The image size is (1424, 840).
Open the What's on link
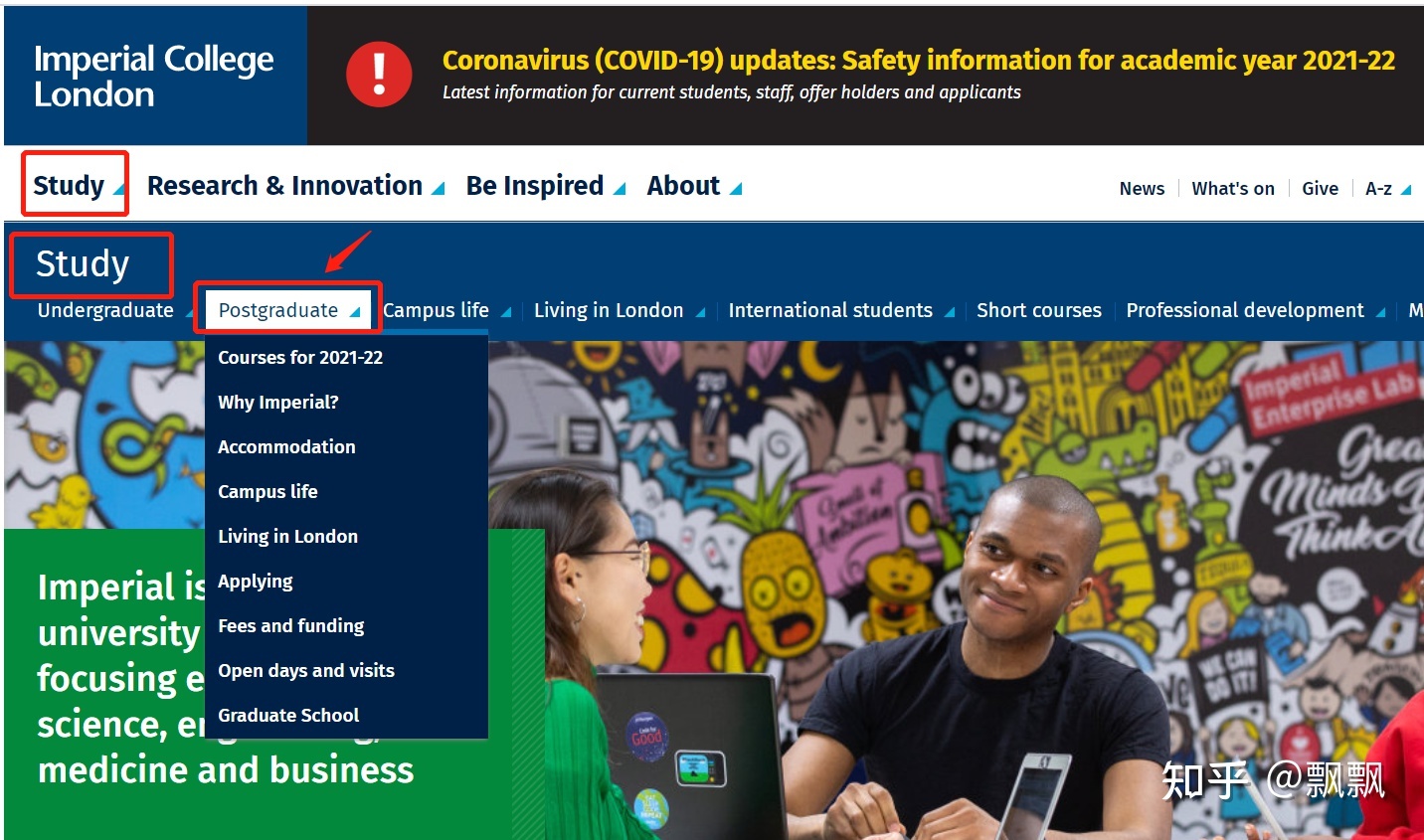[1233, 189]
